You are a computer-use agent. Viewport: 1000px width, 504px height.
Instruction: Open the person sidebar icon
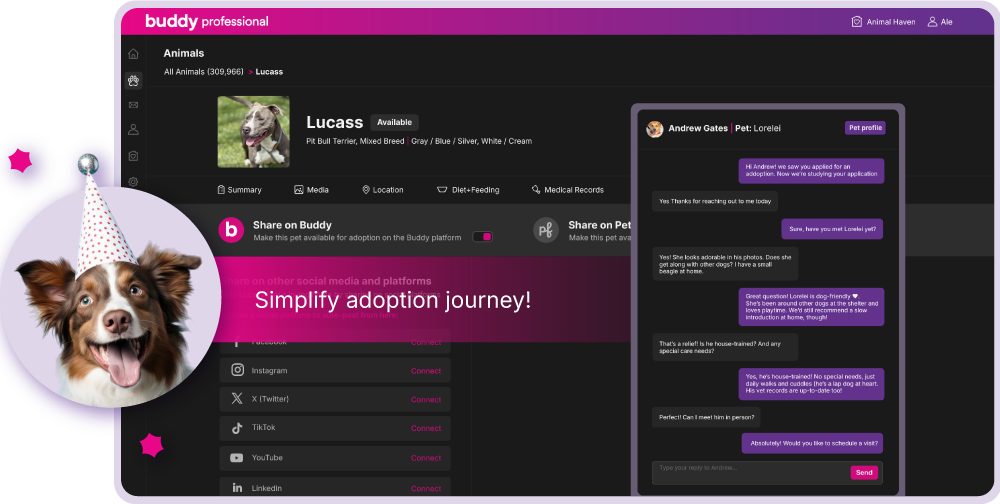click(x=133, y=130)
